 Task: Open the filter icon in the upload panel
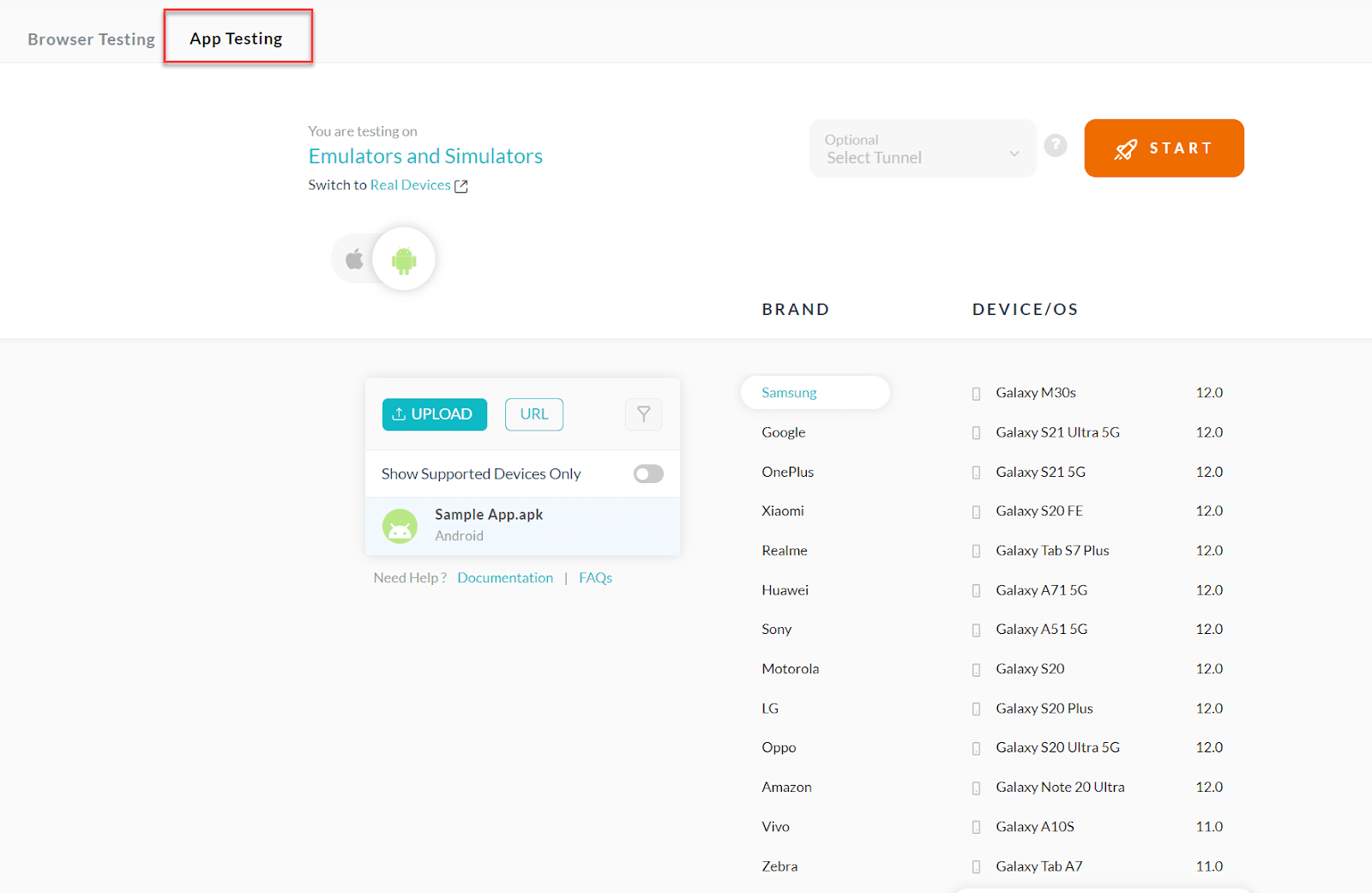point(643,414)
